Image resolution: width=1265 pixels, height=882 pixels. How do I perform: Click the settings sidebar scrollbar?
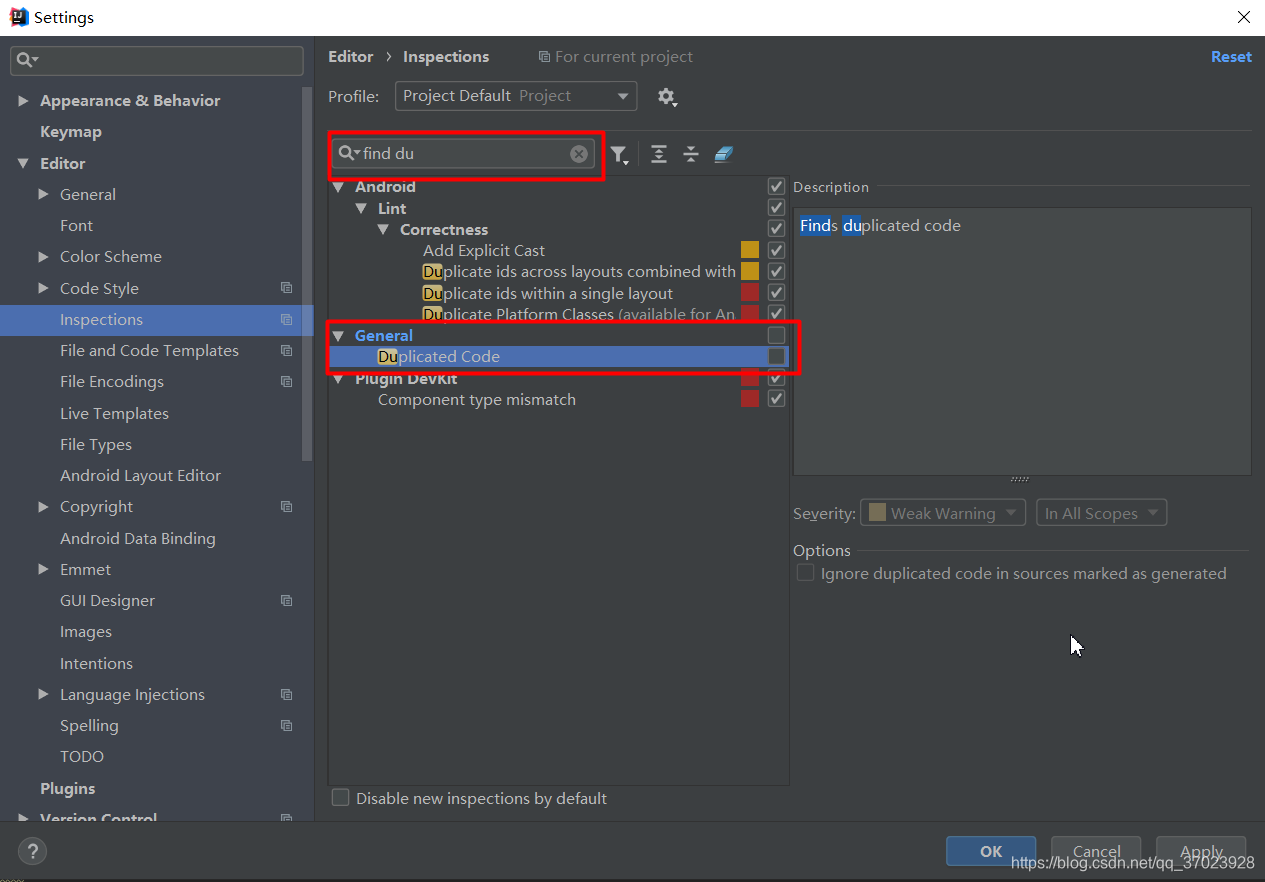click(x=308, y=272)
